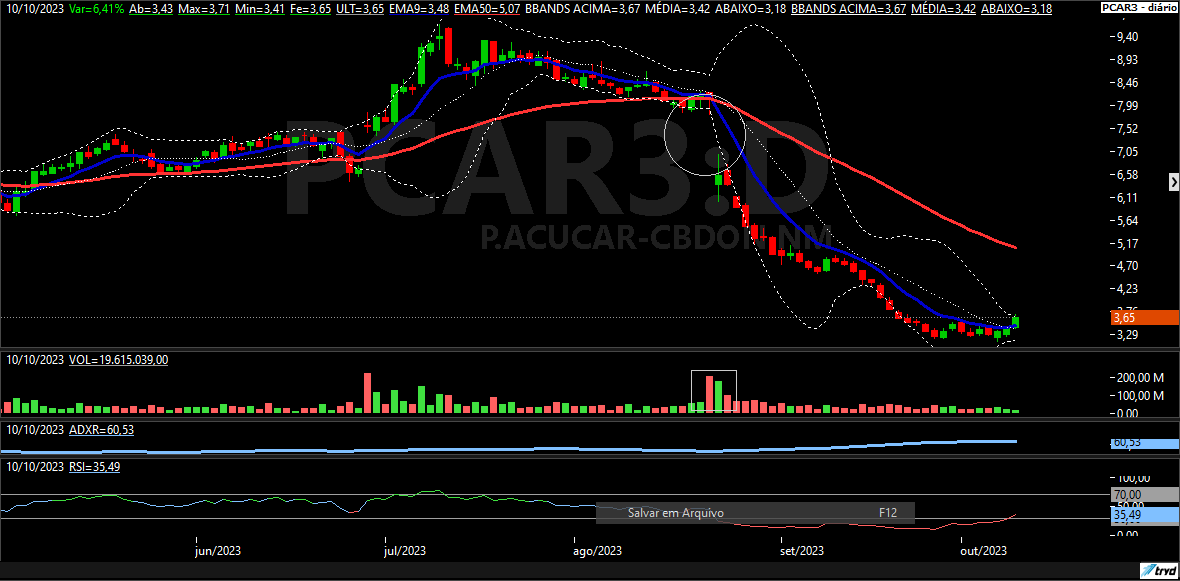Open the VOL=19.615.039,00 indicator label

point(118,359)
